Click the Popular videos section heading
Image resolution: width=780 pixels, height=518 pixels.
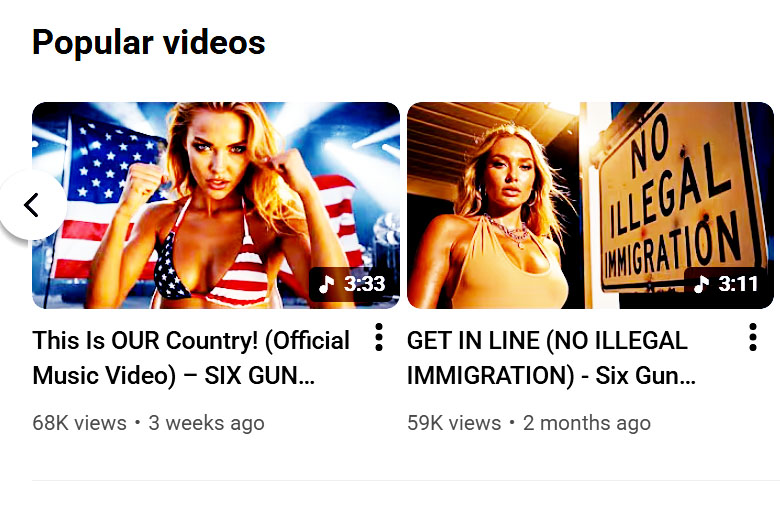pos(149,43)
